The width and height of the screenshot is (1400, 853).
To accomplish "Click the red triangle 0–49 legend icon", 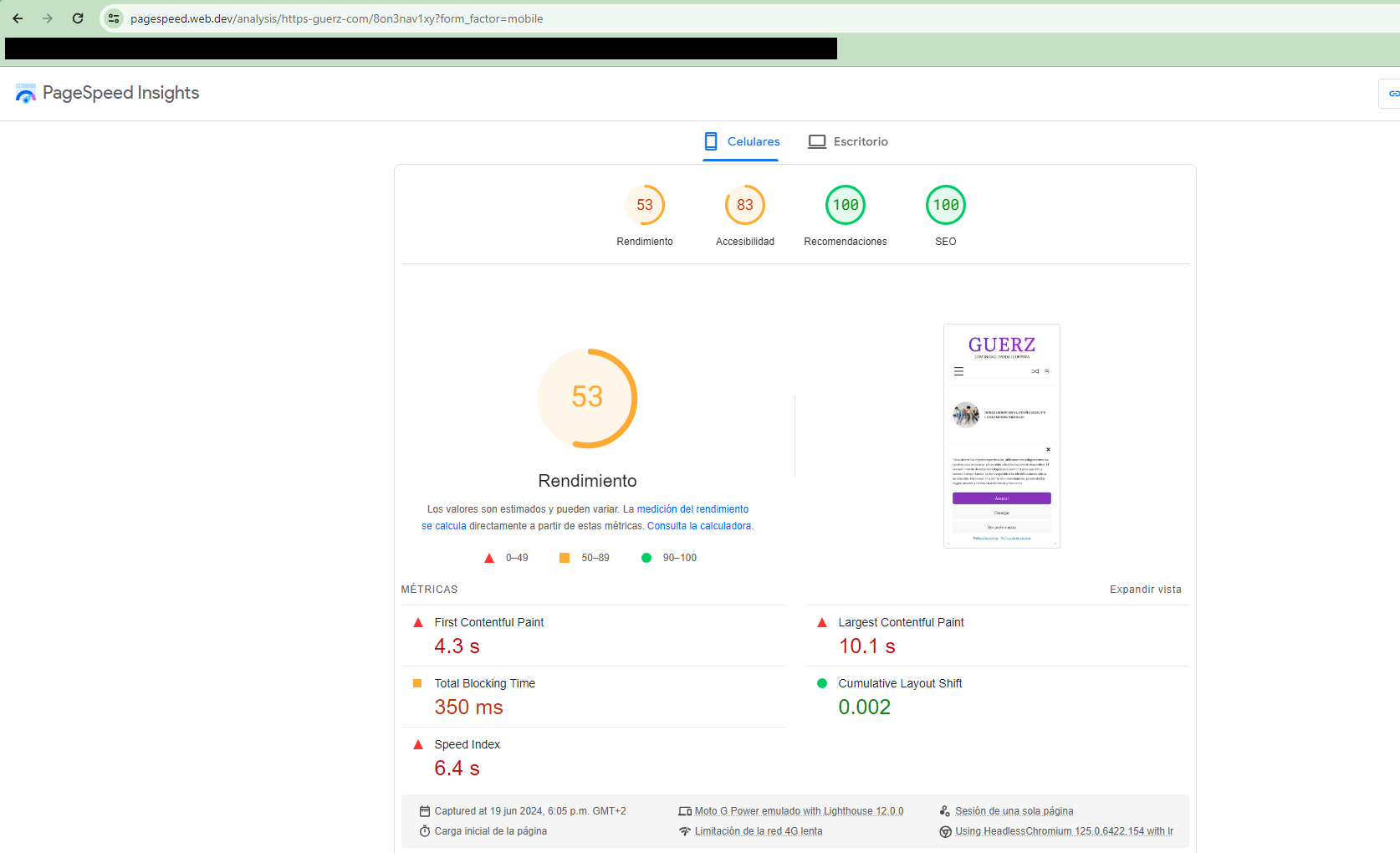I will tap(489, 558).
